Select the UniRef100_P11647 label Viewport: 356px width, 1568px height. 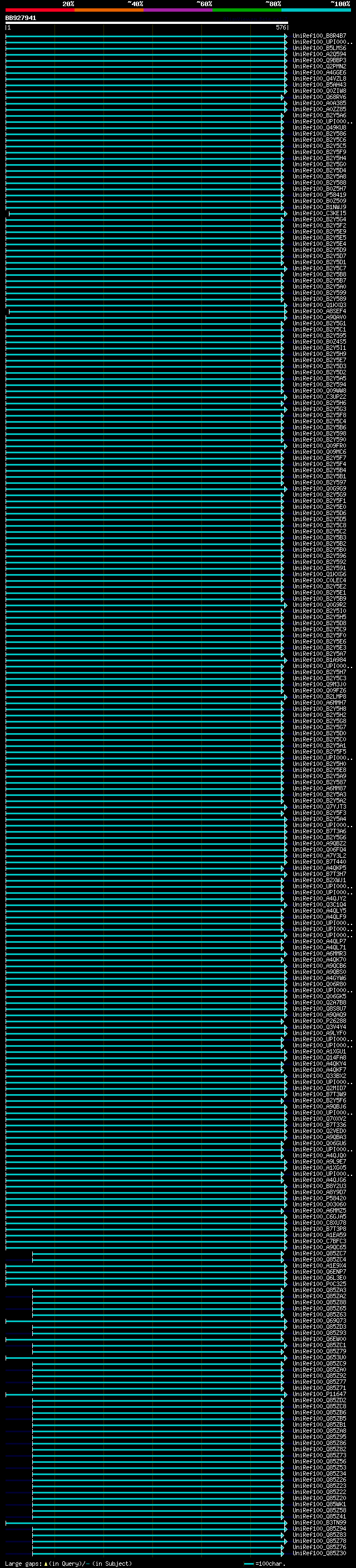point(319,1394)
